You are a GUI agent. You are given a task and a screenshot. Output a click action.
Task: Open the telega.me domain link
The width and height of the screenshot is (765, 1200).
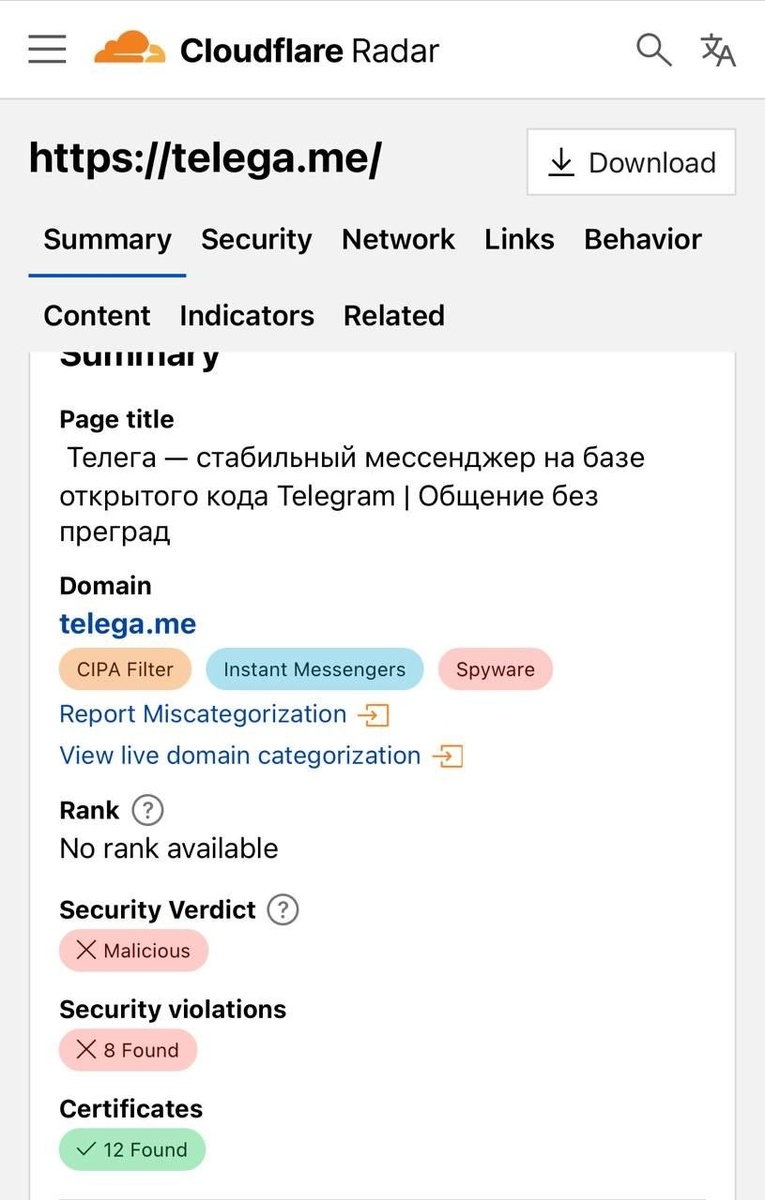coord(128,624)
